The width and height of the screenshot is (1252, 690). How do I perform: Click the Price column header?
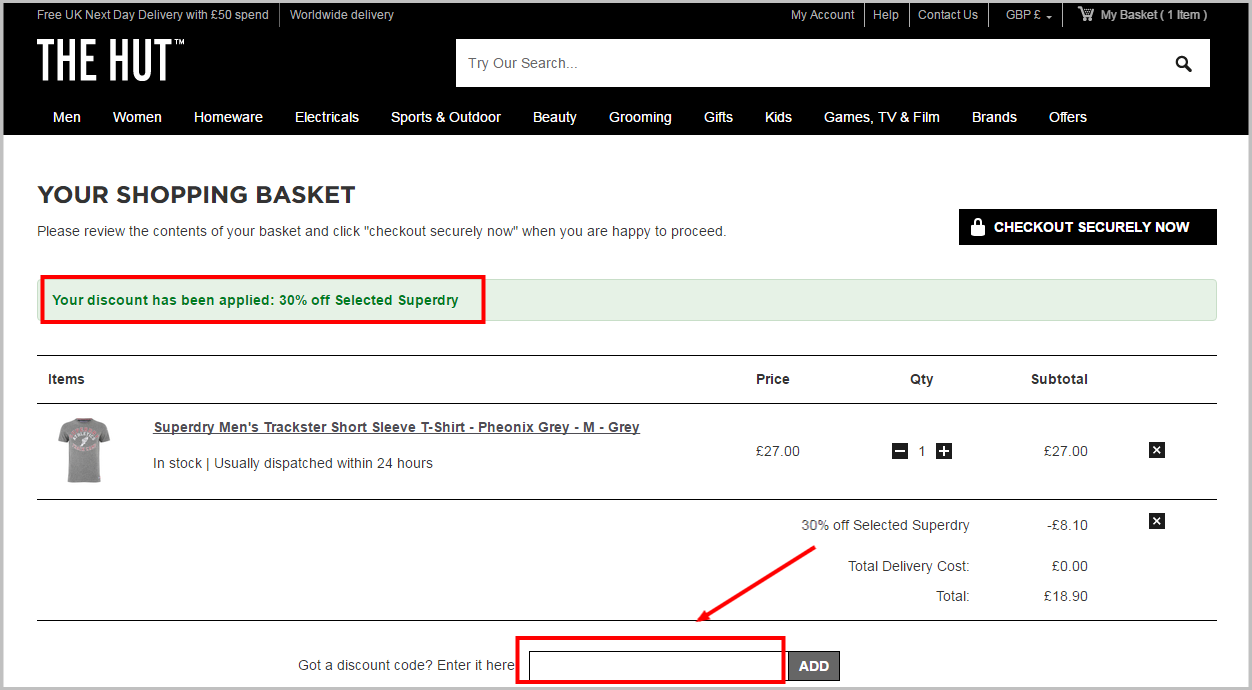(773, 379)
